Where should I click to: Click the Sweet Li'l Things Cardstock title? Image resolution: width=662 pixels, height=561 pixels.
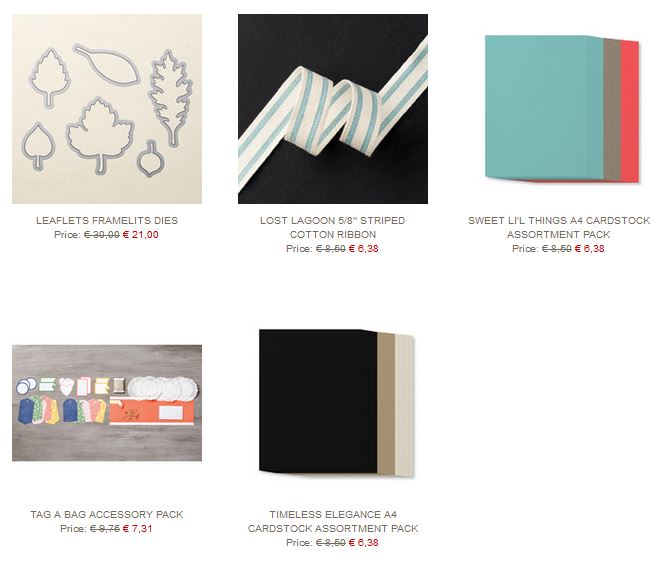coord(559,227)
